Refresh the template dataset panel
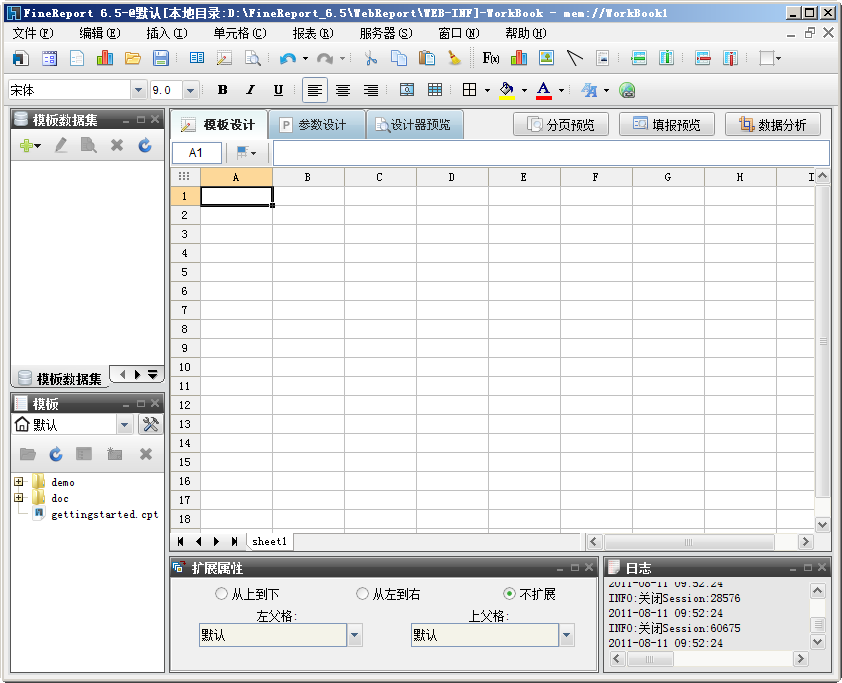The height and width of the screenshot is (683, 842). click(144, 146)
